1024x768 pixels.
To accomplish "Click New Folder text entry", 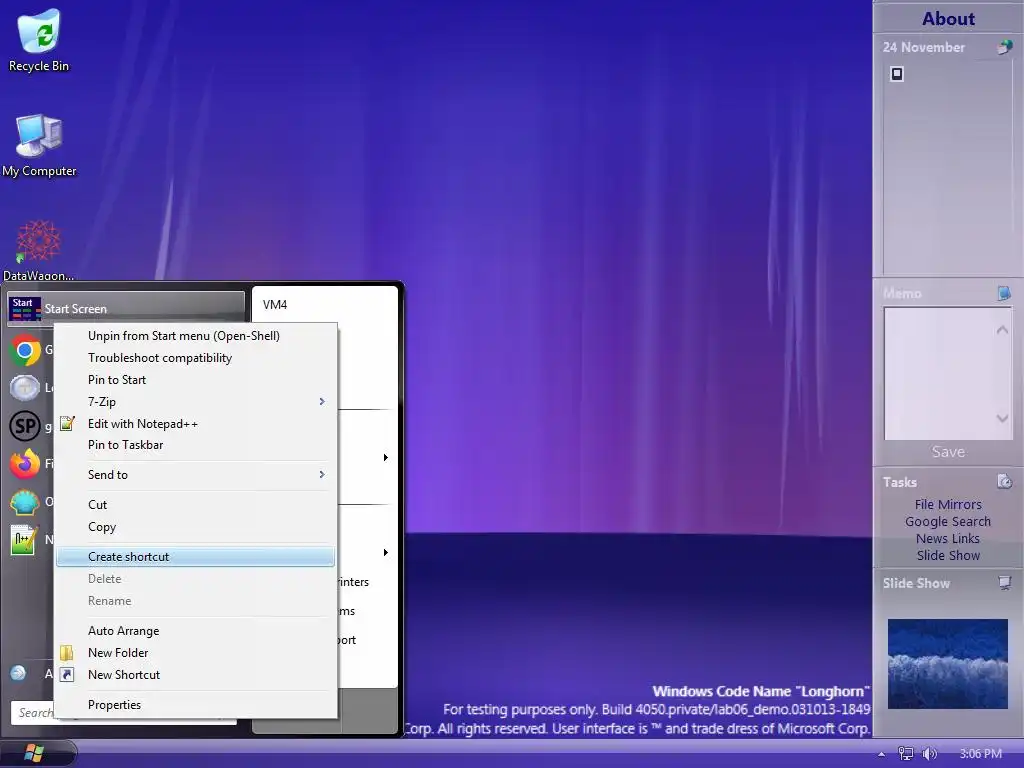I will pyautogui.click(x=118, y=652).
